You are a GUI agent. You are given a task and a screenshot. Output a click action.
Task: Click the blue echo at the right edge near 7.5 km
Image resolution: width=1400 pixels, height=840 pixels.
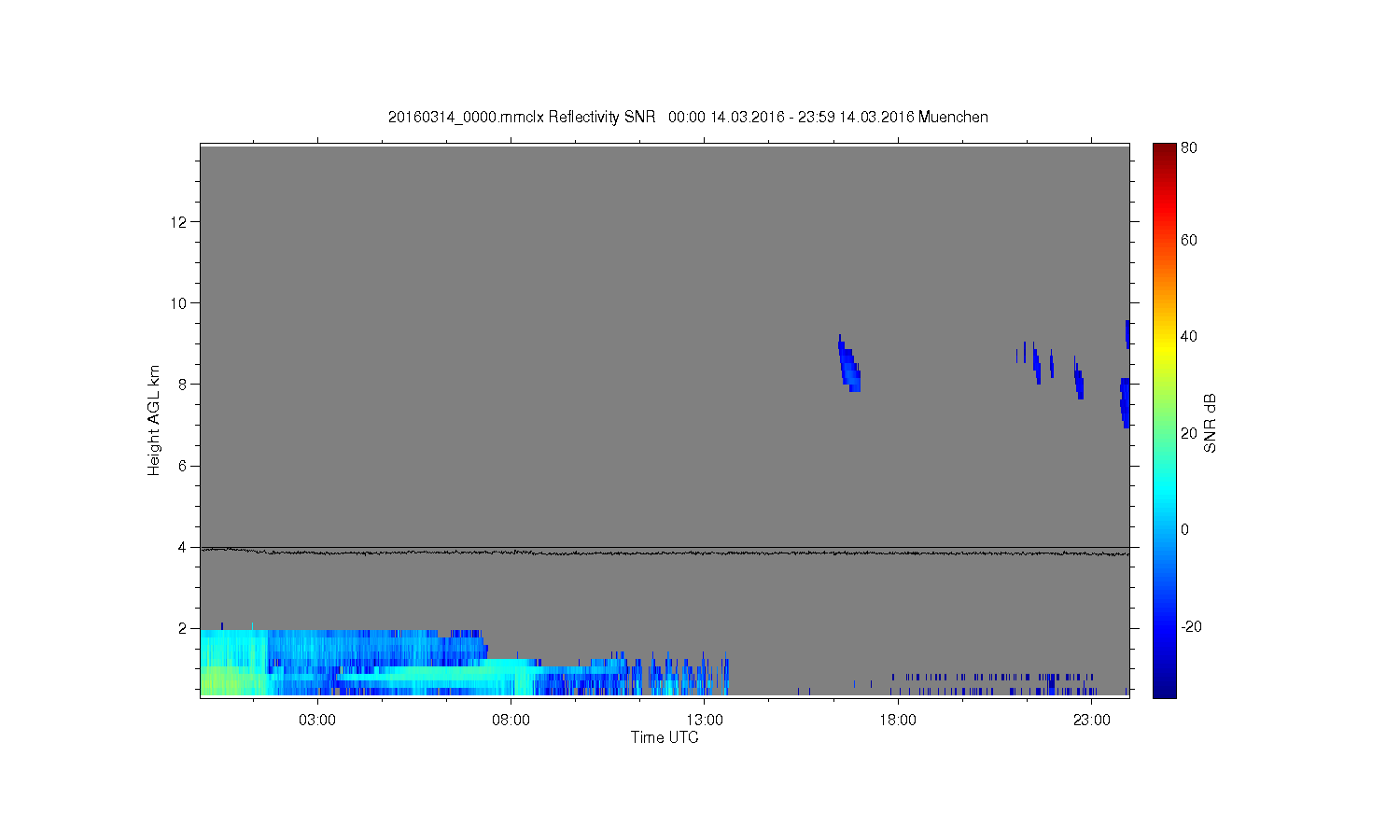[x=1125, y=401]
